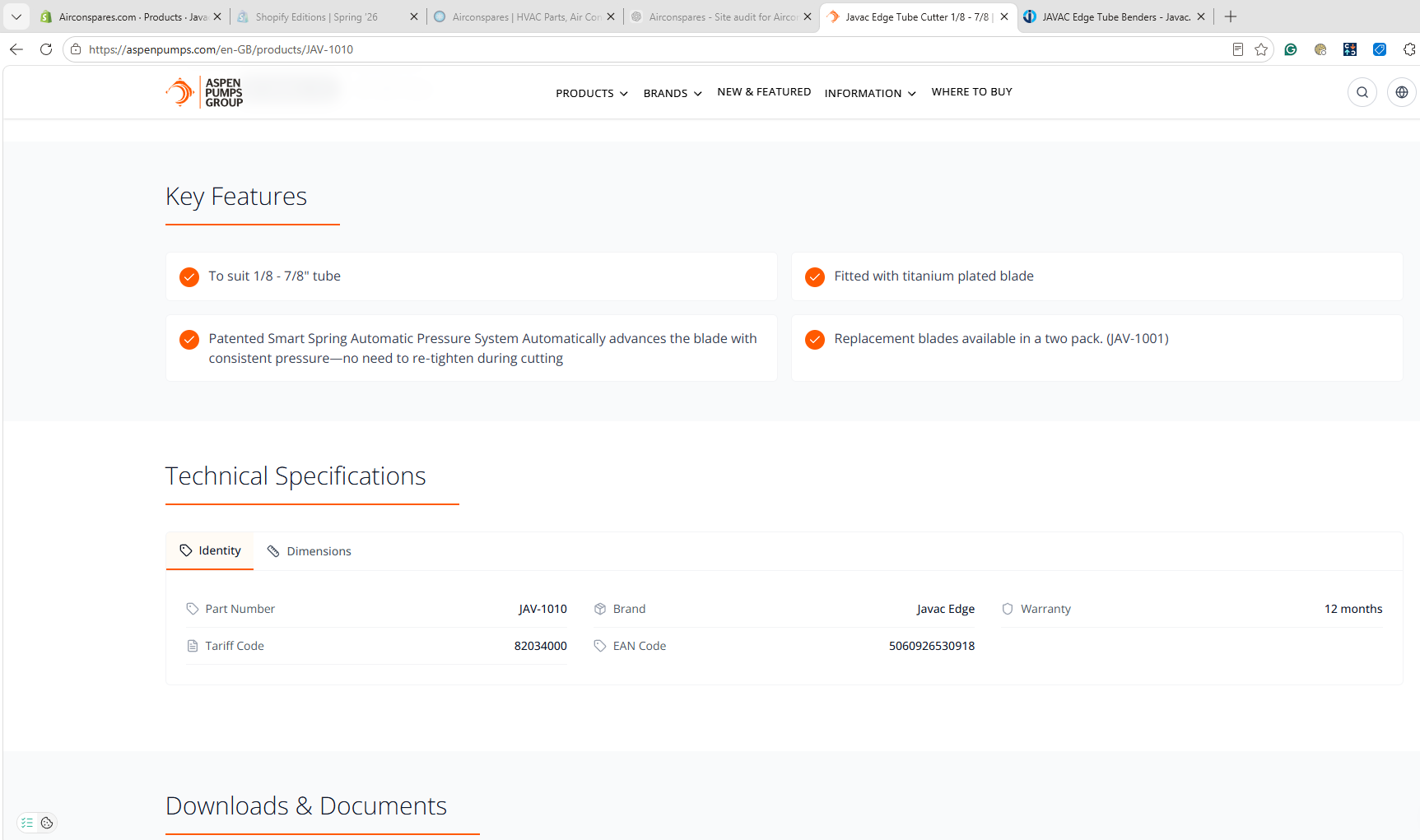This screenshot has width=1420, height=840.
Task: Open the Grammarly extension icon
Action: 1291,49
